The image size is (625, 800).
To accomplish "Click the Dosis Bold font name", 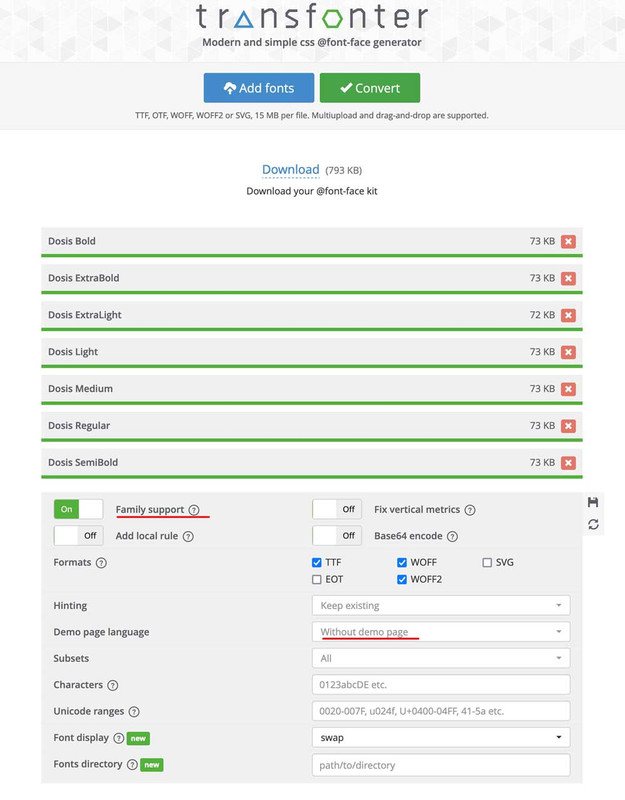I will tap(71, 241).
